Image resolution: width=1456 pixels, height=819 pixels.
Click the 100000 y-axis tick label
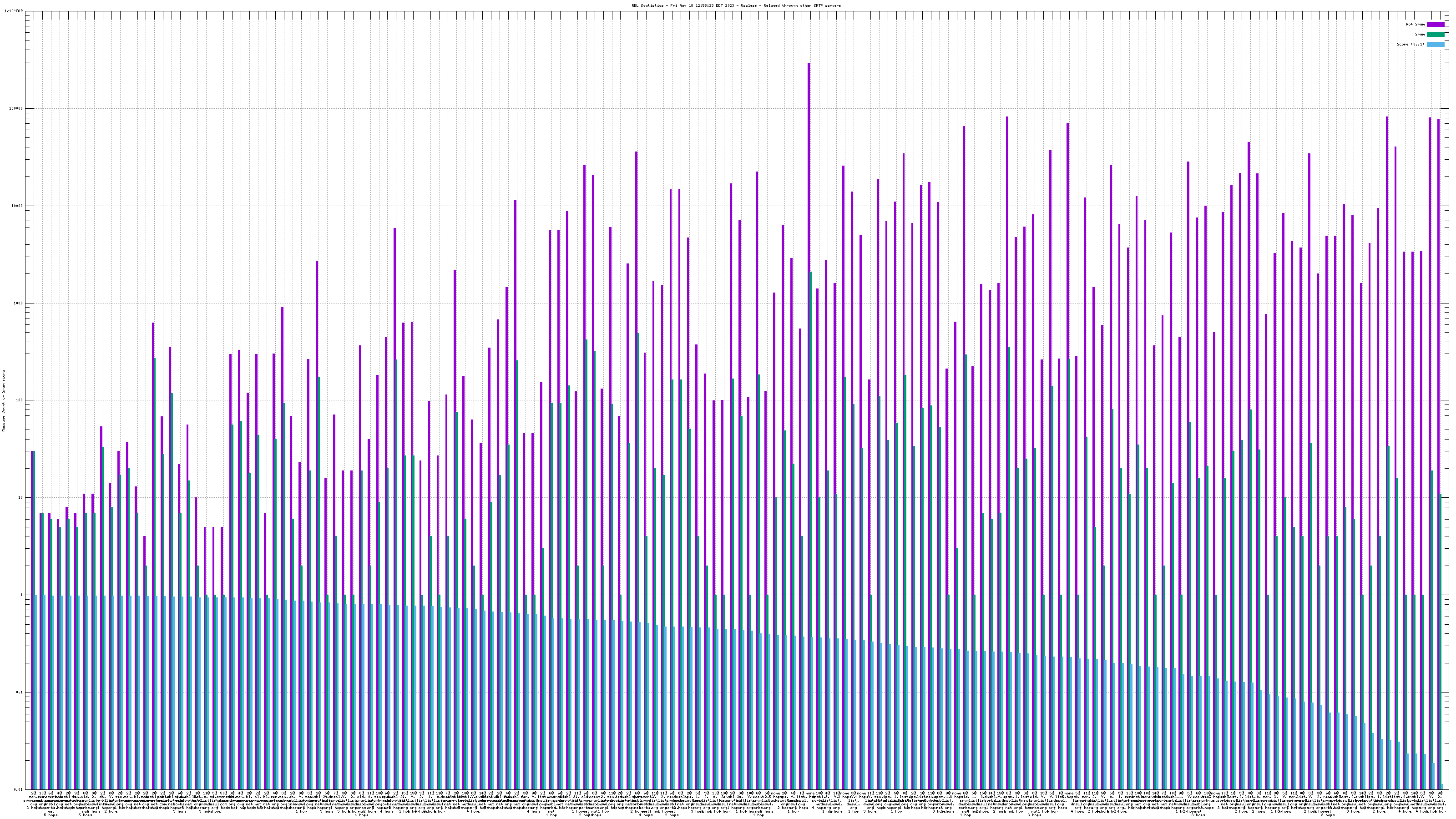tap(16, 109)
